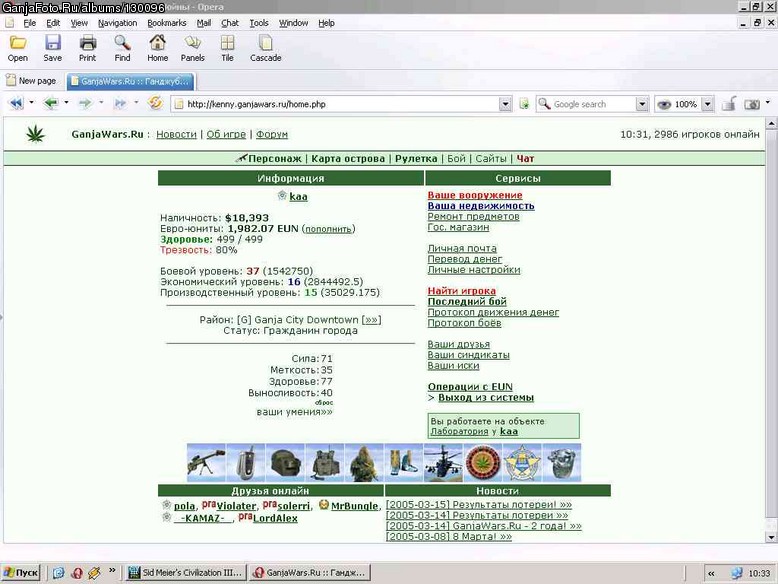
Task: Open the Ваше вооружение link
Action: (x=475, y=195)
